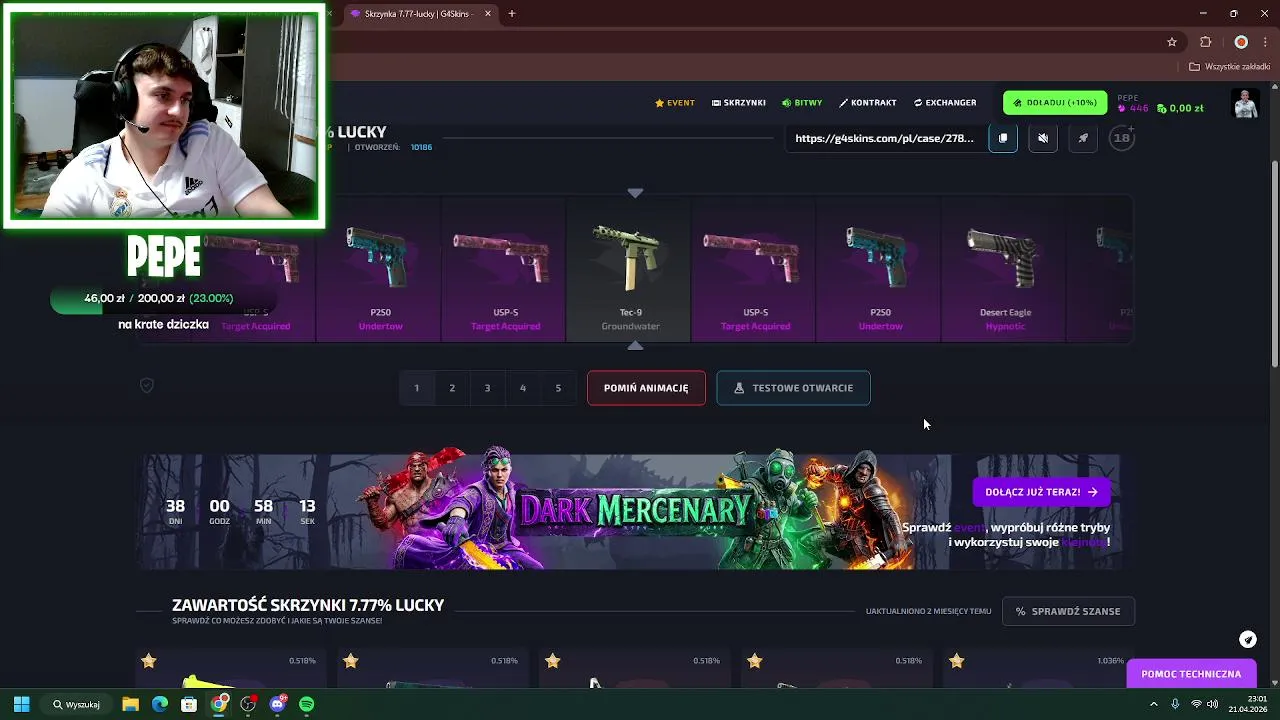Click the 446 gems balance
The image size is (1280, 720).
pos(1134,108)
